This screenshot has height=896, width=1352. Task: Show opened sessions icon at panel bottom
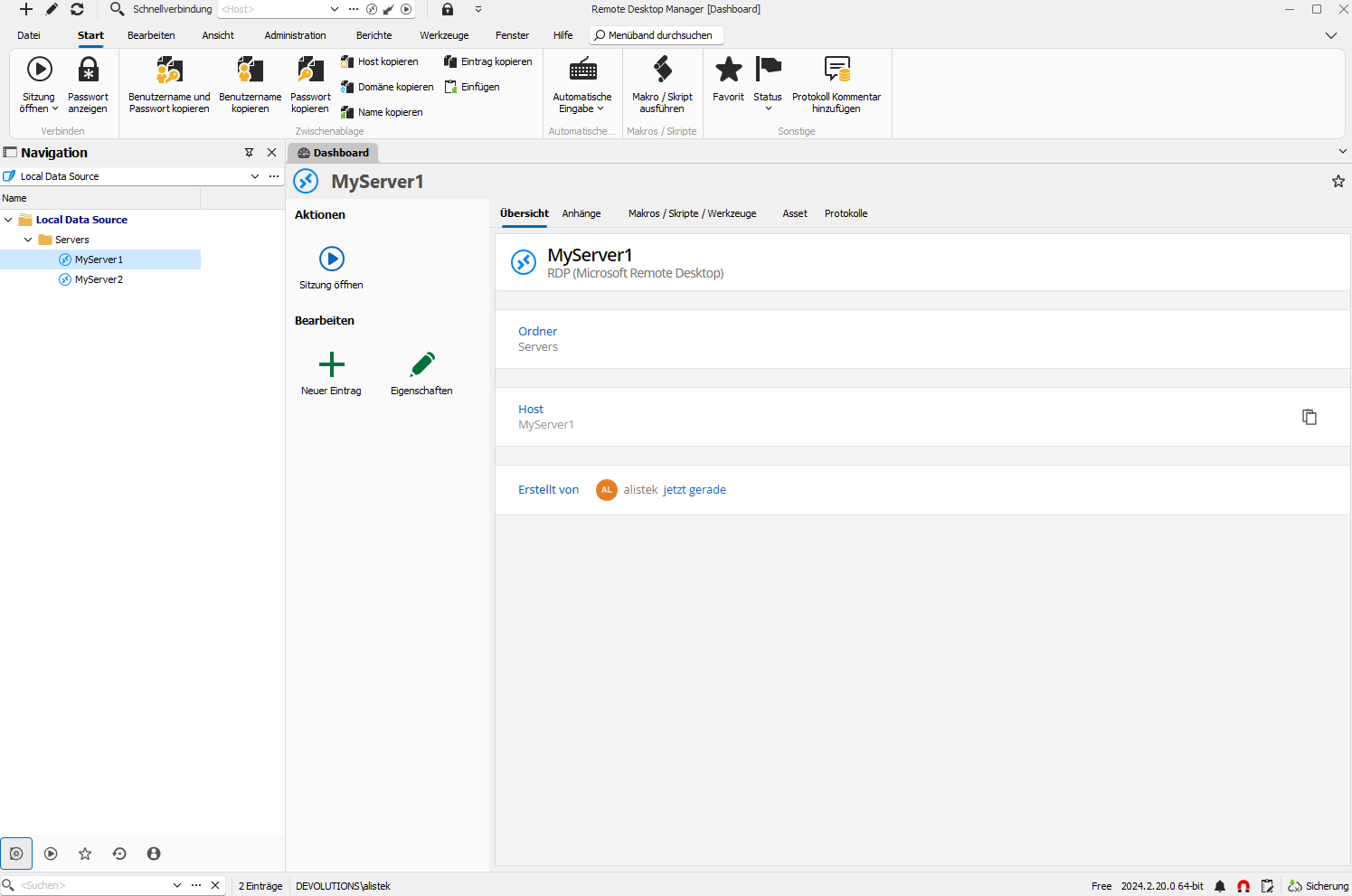coord(51,854)
